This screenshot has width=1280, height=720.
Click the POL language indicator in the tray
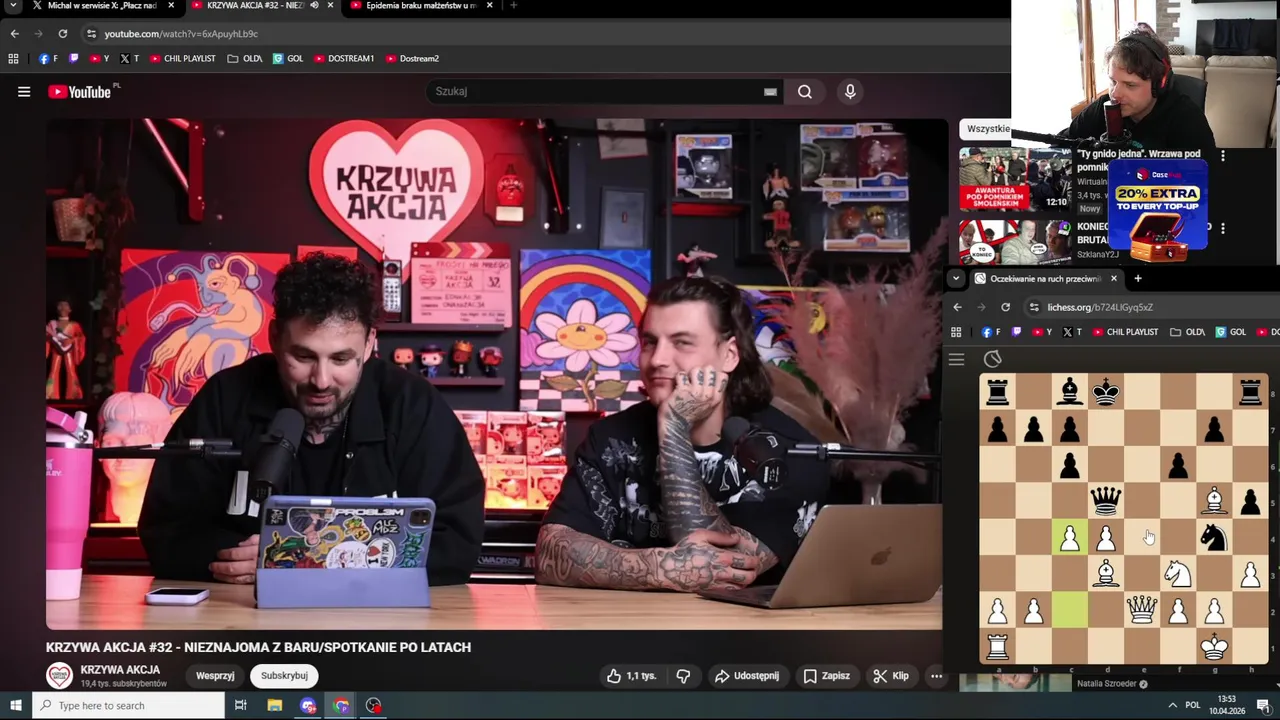click(x=1193, y=705)
